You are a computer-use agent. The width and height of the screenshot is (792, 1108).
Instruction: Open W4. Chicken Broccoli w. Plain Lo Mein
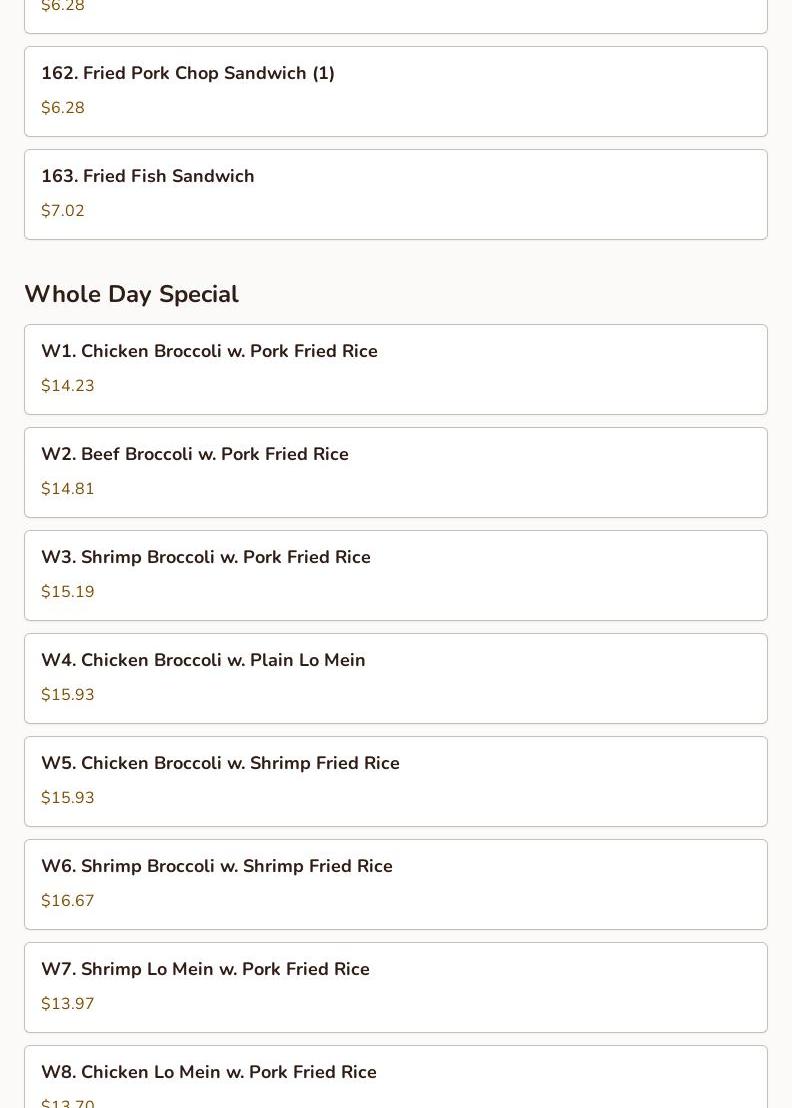[x=203, y=661]
